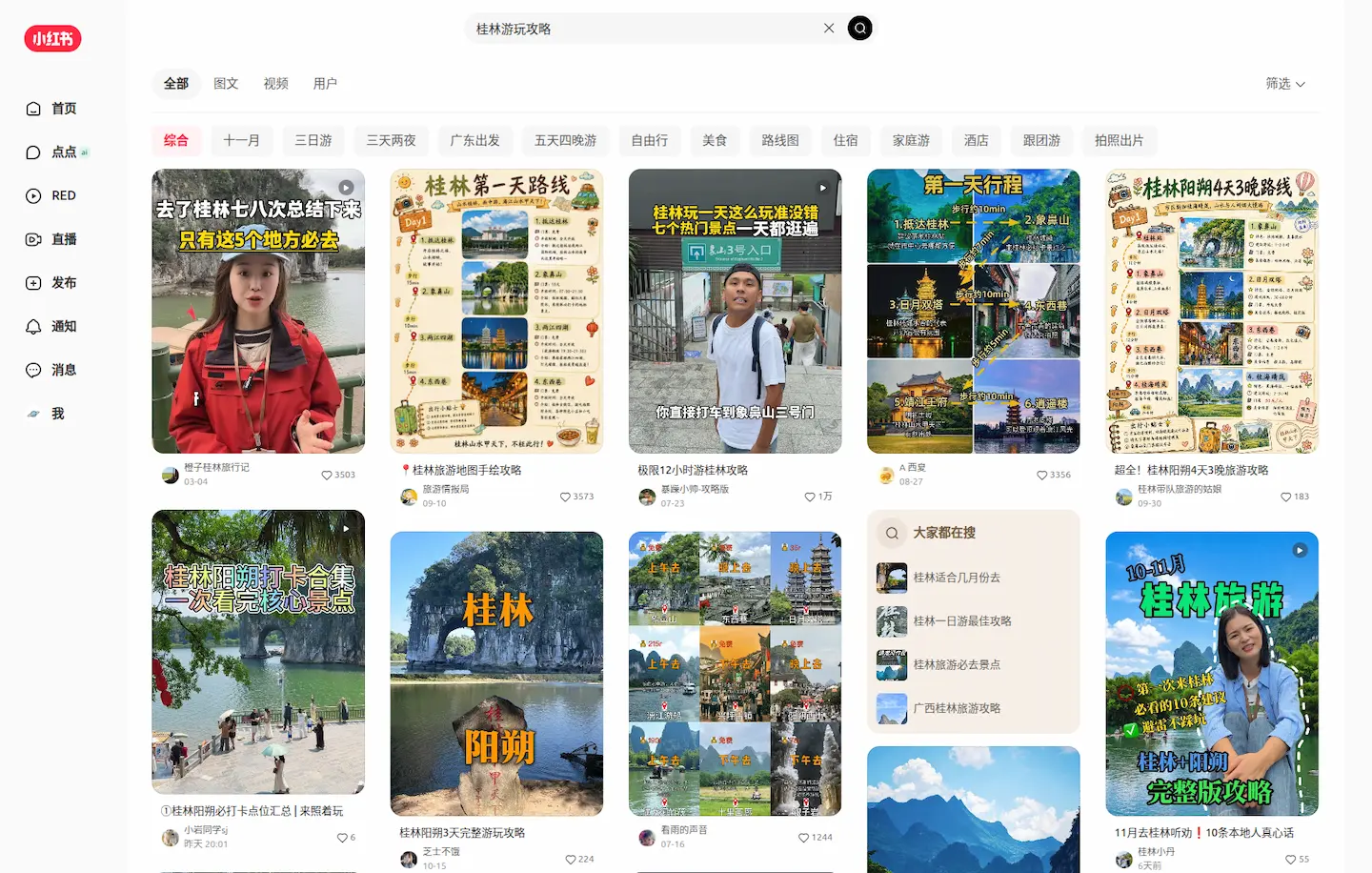This screenshot has height=873, width=1372.
Task: Select the 路线图 filter chip
Action: (780, 140)
